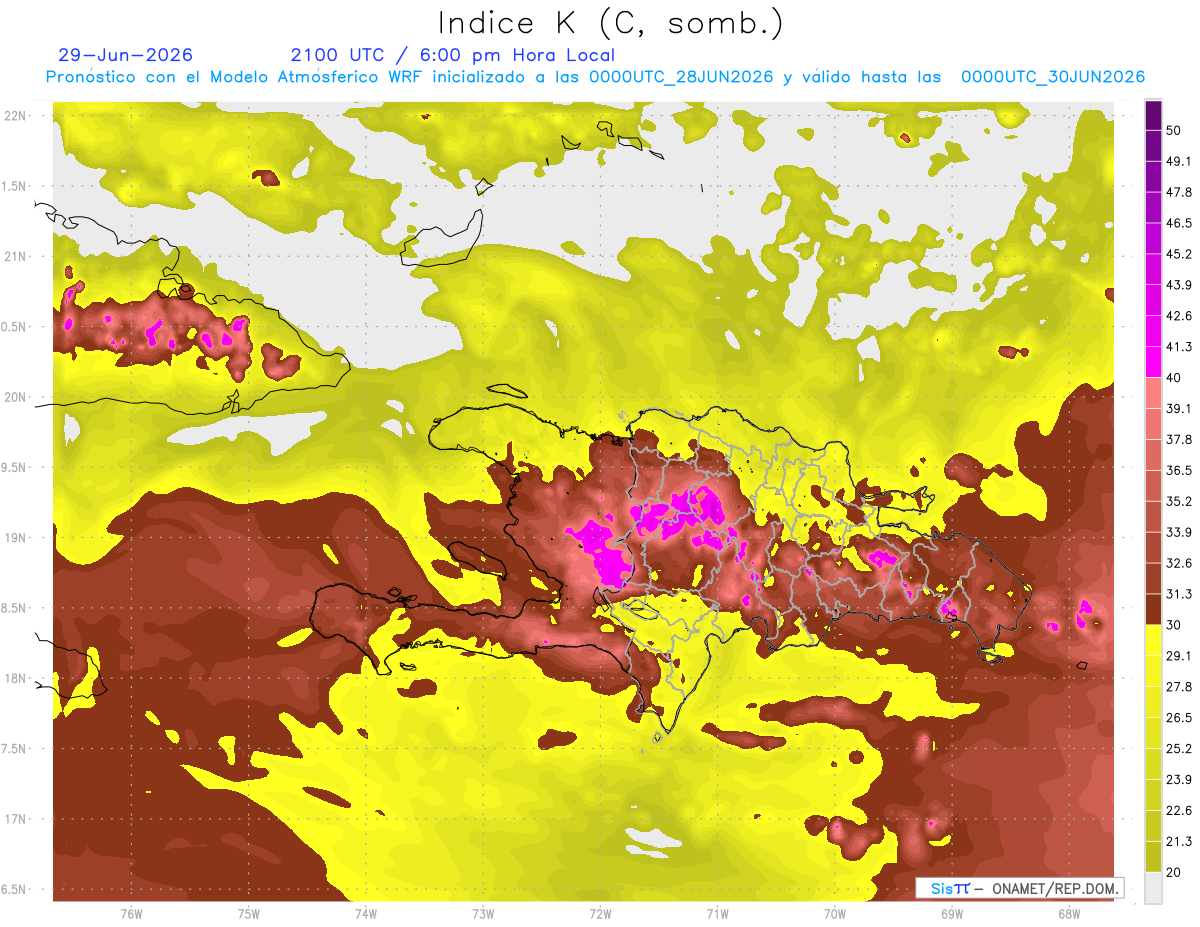Click the '18N' latitude axis label
1200x927 pixels.
pos(14,678)
